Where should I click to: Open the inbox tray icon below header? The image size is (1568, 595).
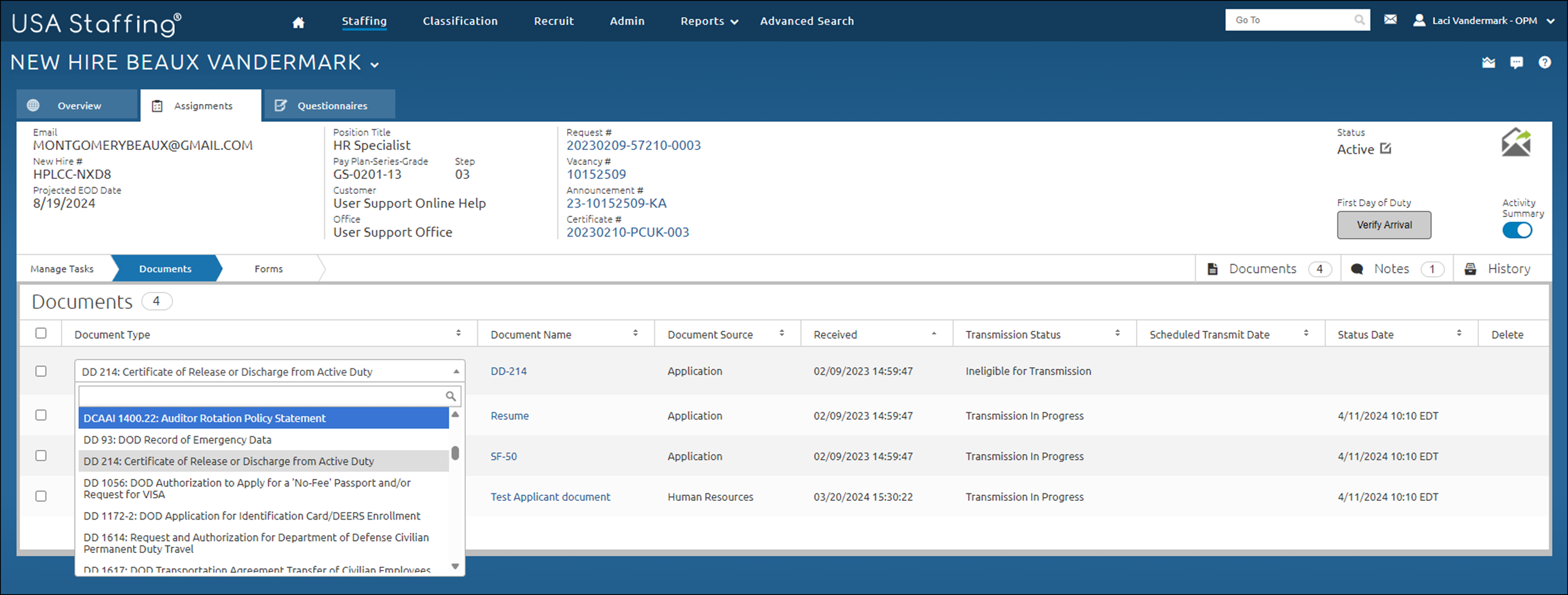1488,62
